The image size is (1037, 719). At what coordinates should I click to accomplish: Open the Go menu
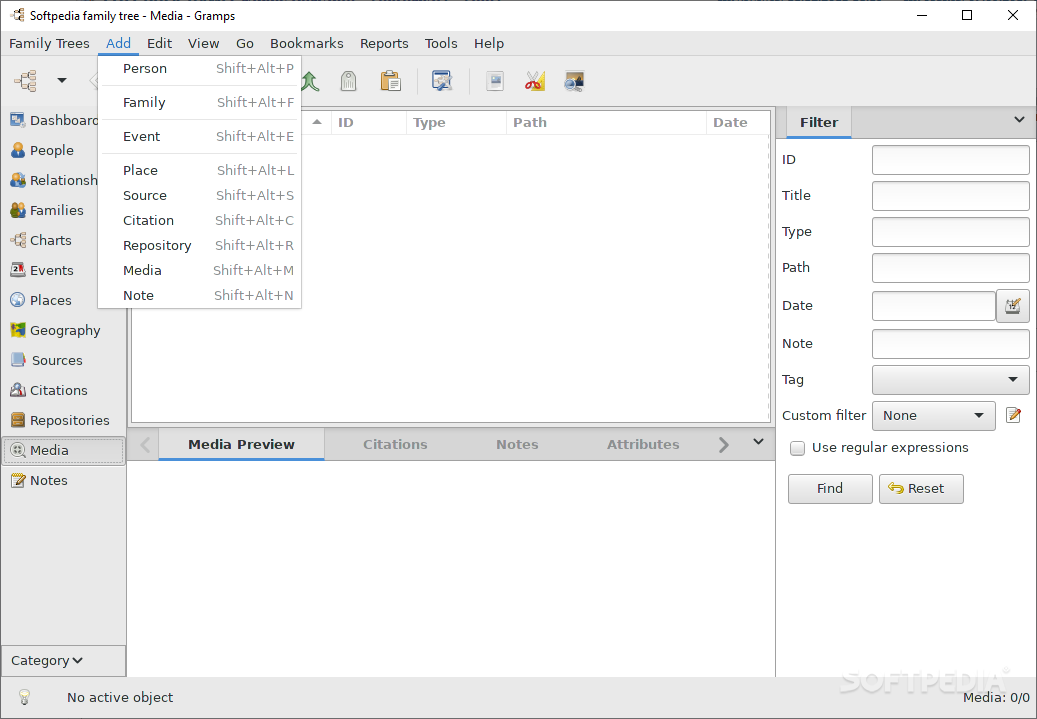245,44
